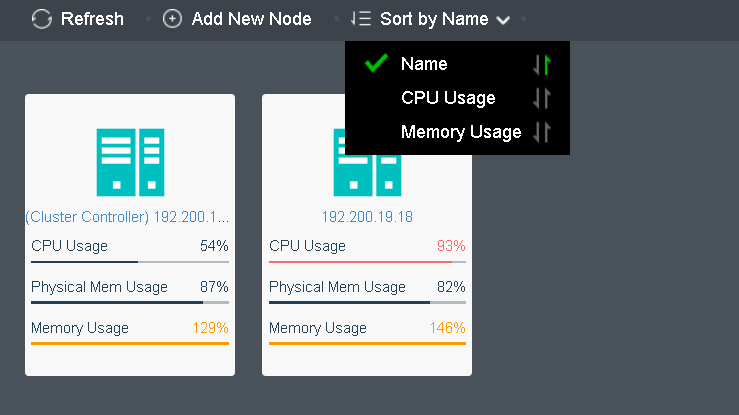
Task: Click the Cluster Controller server icon
Action: [130, 162]
